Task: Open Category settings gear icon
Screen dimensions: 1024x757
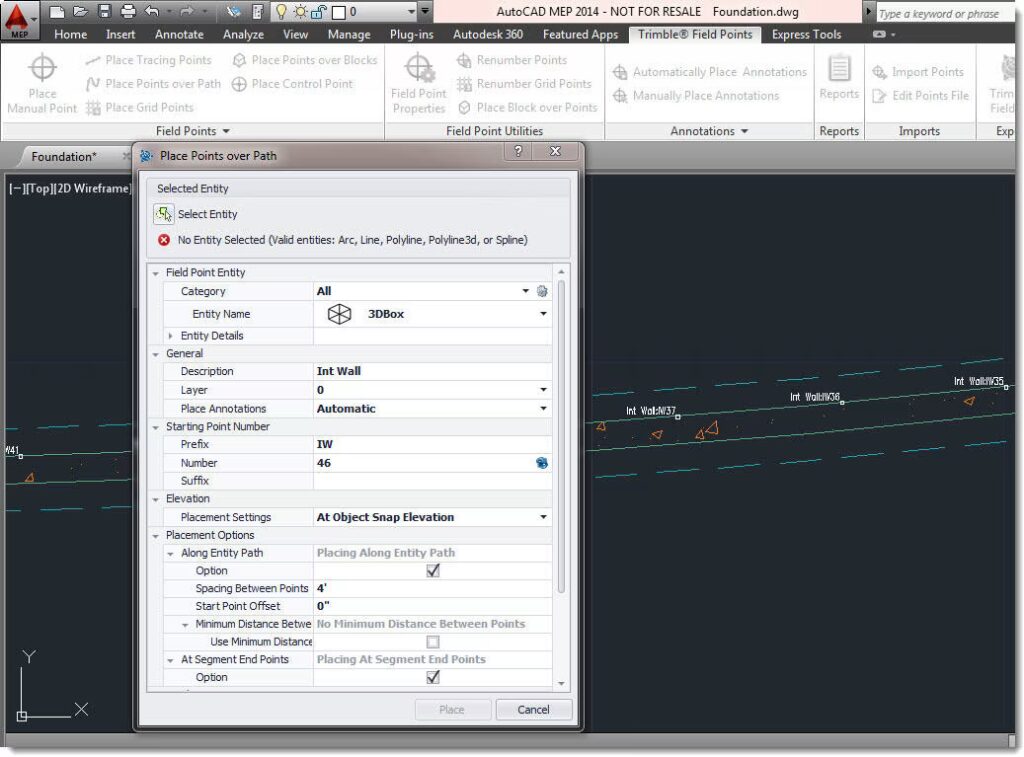Action: click(x=542, y=292)
